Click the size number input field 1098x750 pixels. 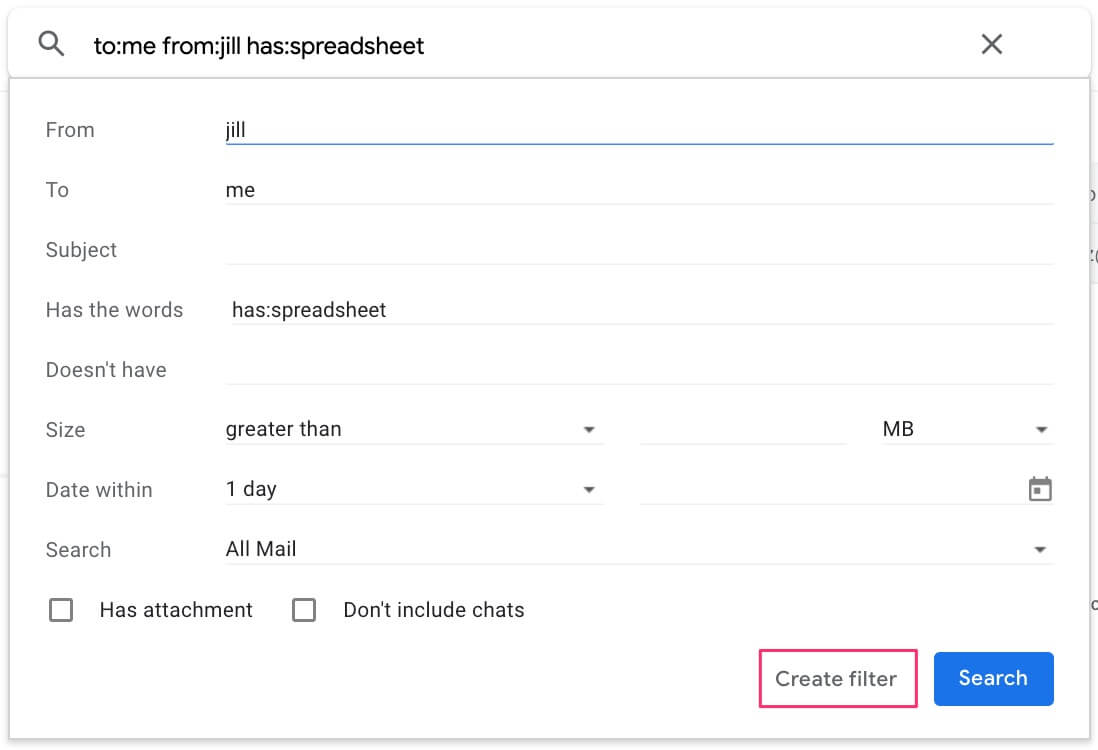(743, 429)
